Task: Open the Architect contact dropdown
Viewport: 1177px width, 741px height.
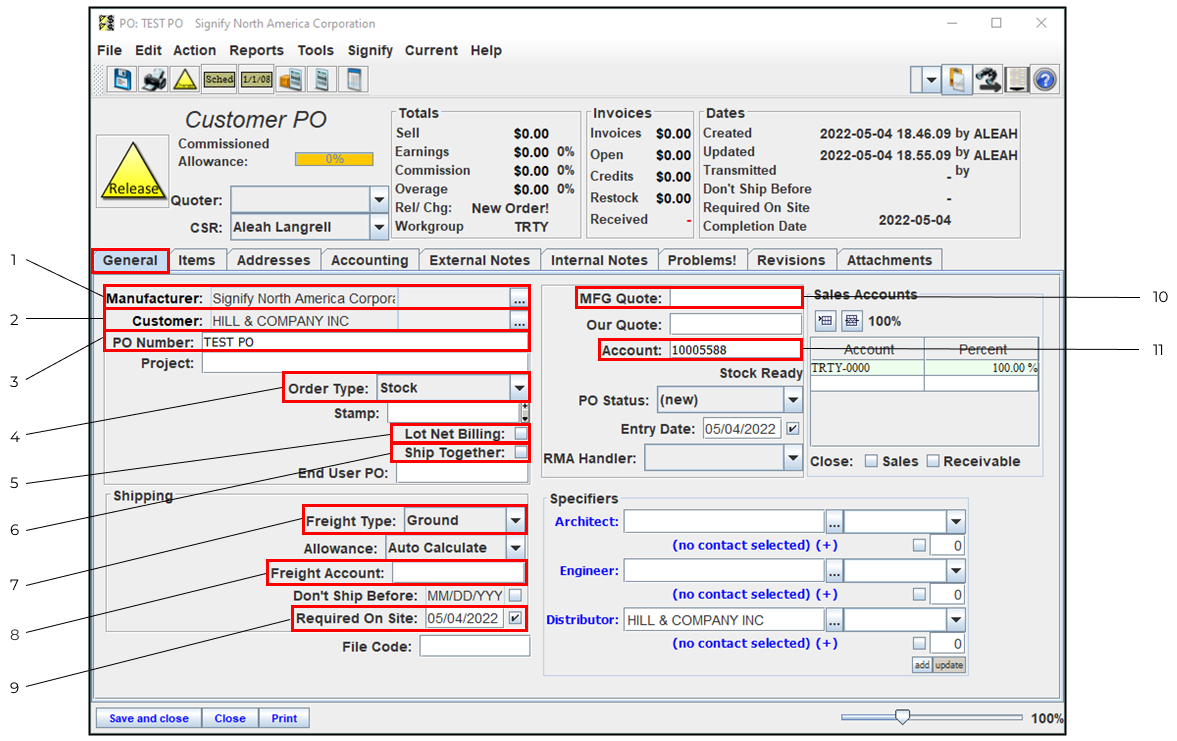Action: [x=955, y=522]
